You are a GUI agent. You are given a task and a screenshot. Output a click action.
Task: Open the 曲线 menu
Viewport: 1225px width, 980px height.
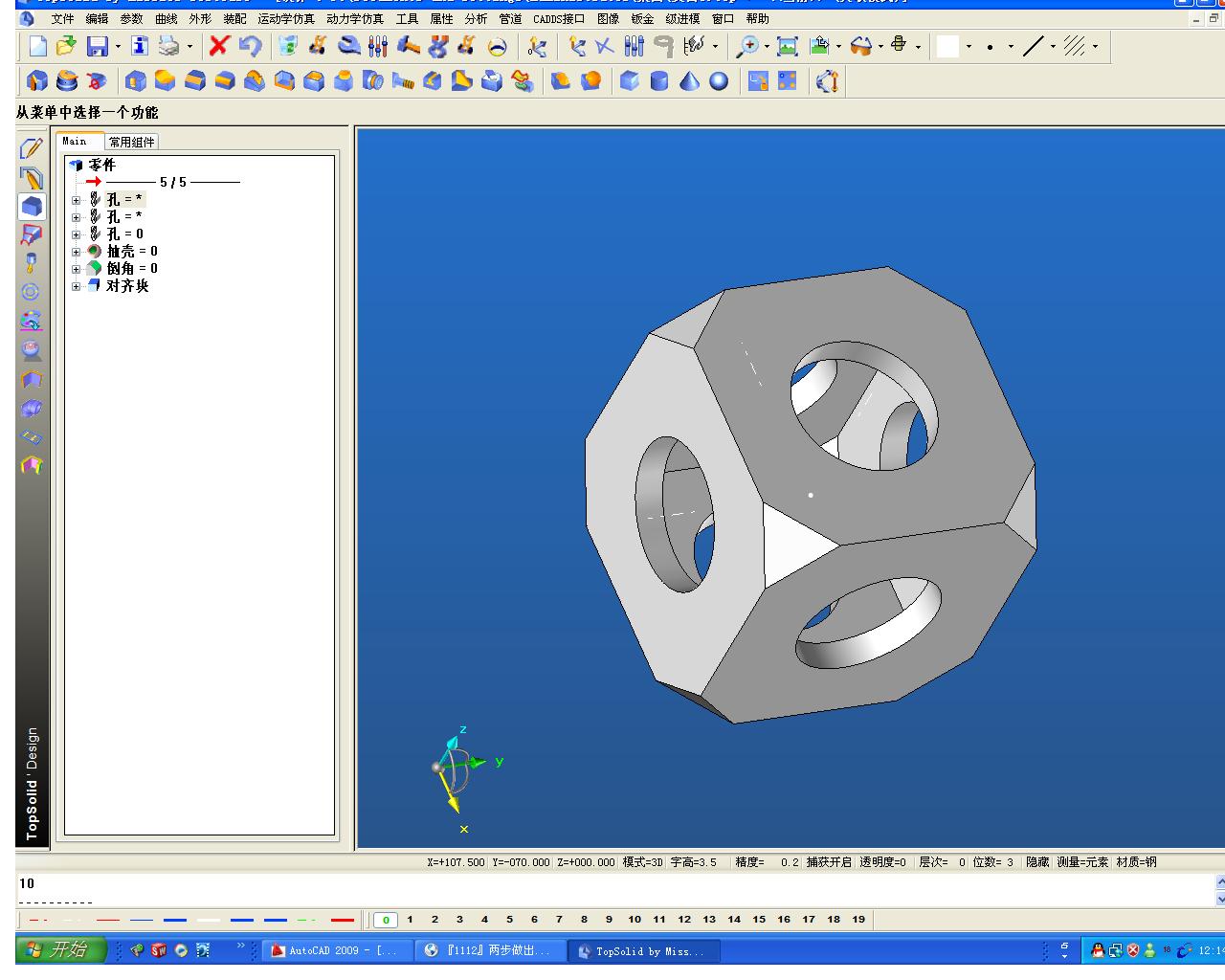tap(166, 19)
